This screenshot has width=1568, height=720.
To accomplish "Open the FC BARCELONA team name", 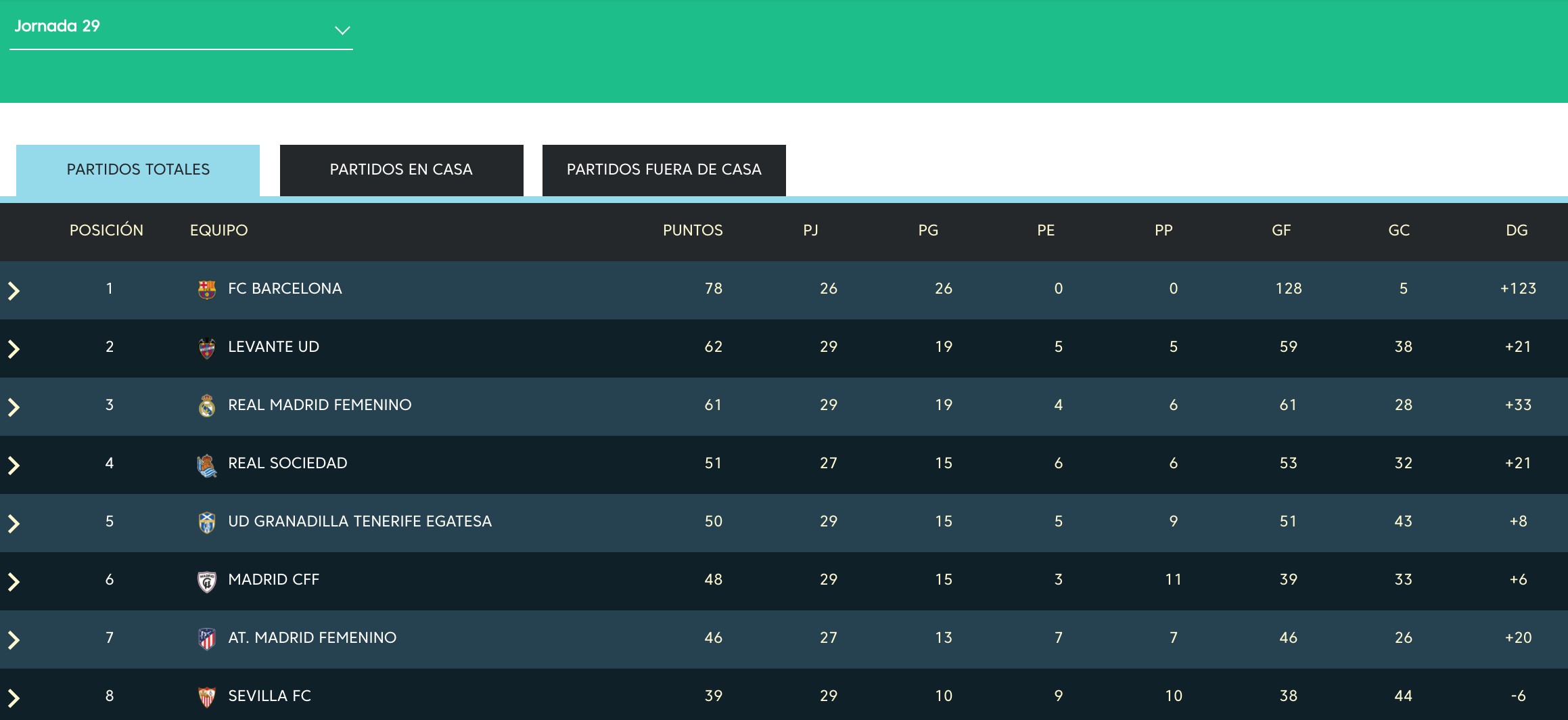I will 285,289.
